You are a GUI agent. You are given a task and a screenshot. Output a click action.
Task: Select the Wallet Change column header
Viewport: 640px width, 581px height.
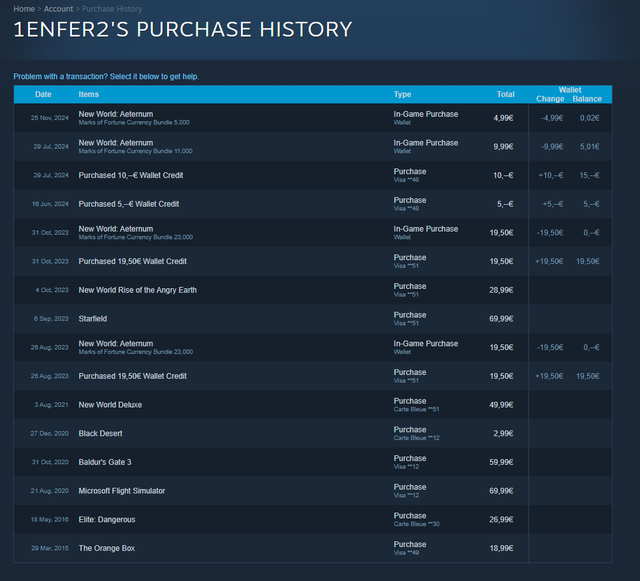550,99
